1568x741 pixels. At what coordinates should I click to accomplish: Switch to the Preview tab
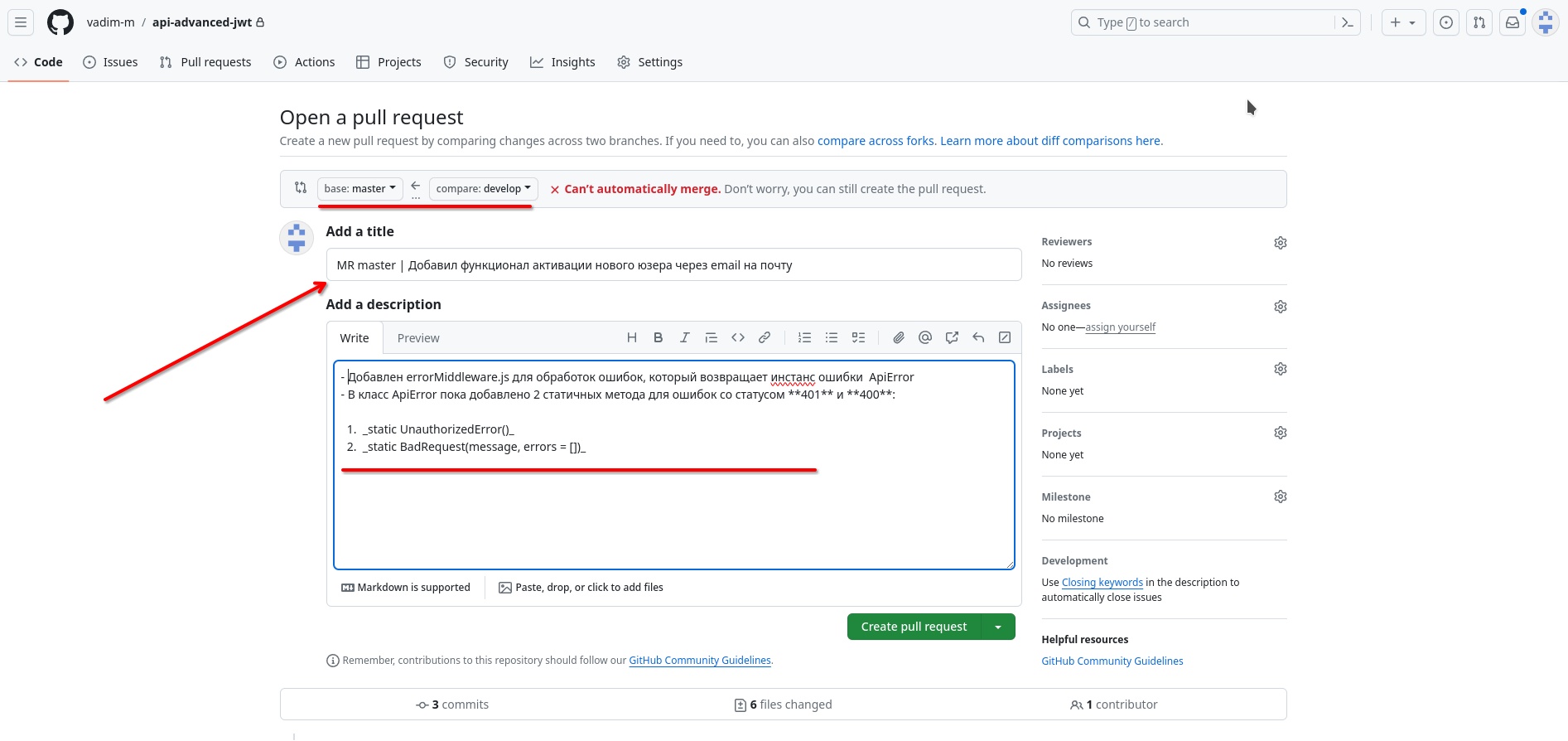coord(418,338)
